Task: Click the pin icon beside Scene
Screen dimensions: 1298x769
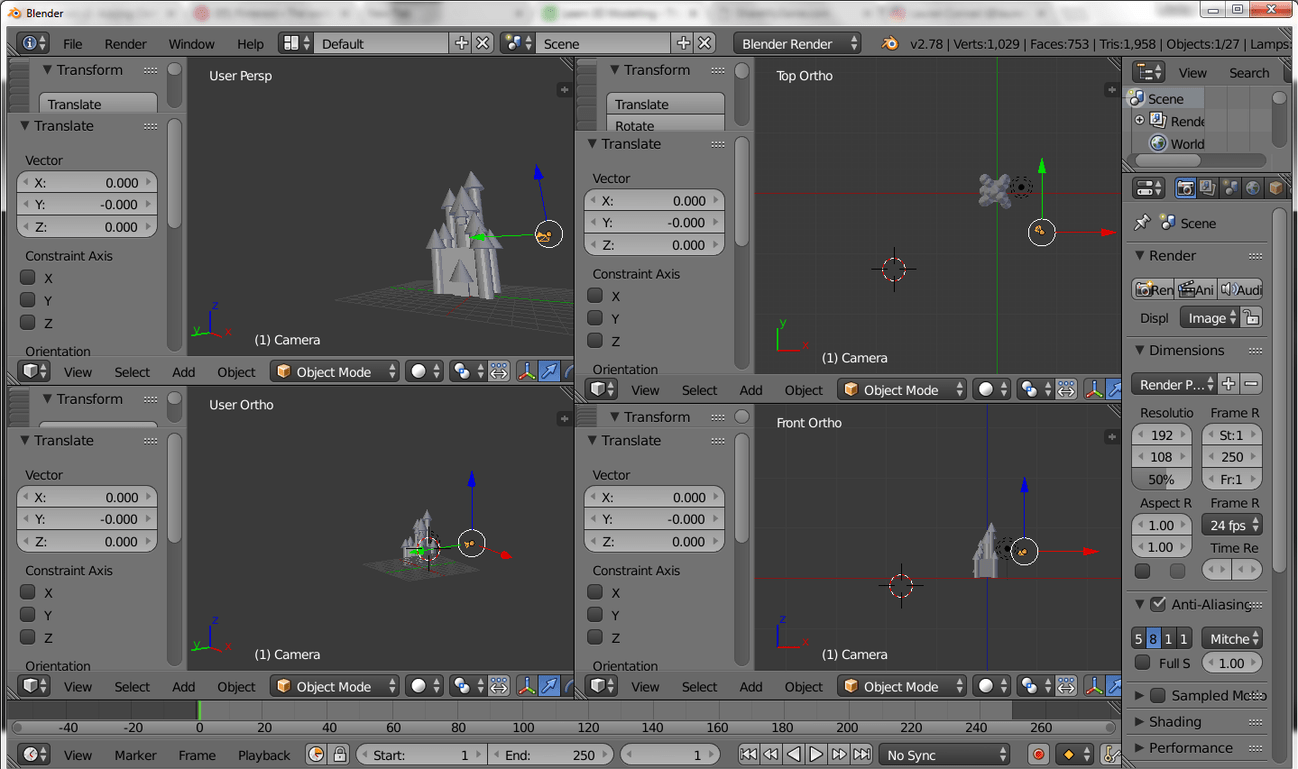Action: 1142,223
